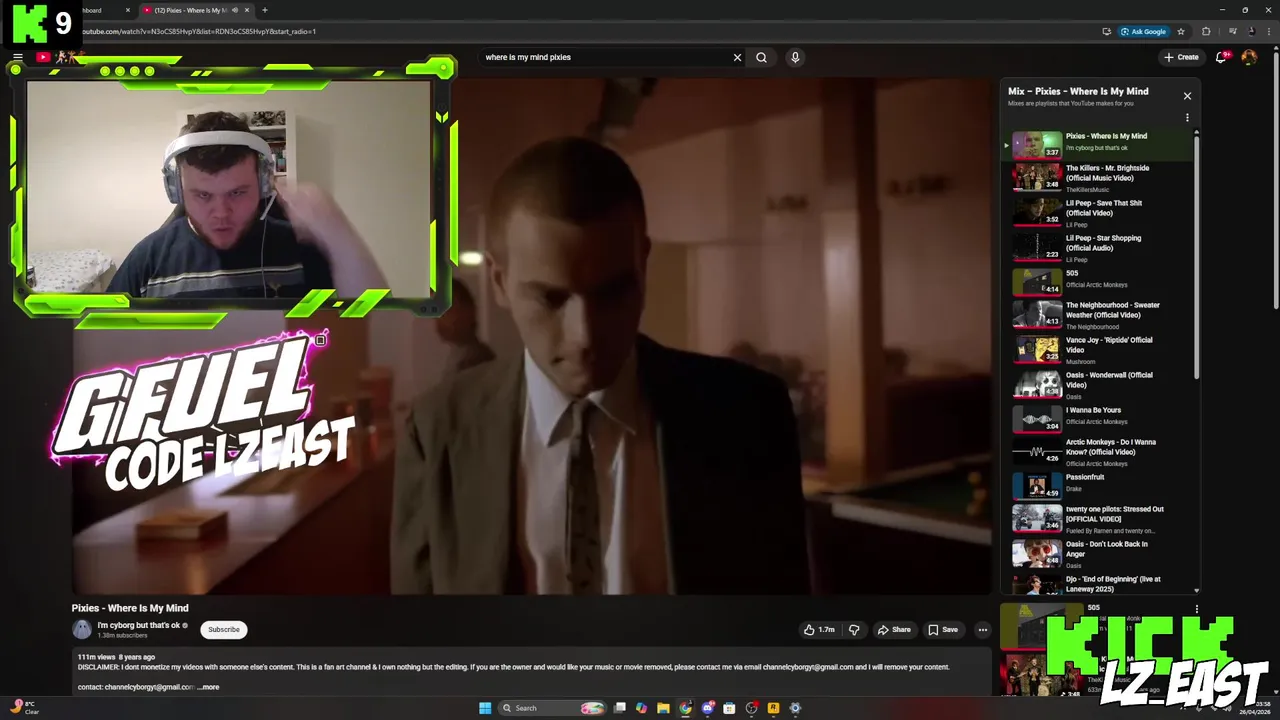Open more actions ellipsis under video

click(x=983, y=630)
